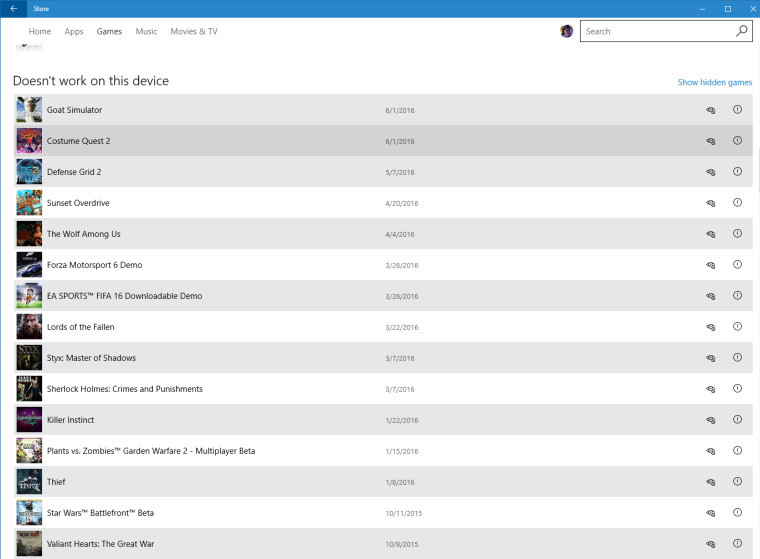The image size is (760, 559).
Task: Hide Goat Simulator using its eye icon
Action: (711, 110)
